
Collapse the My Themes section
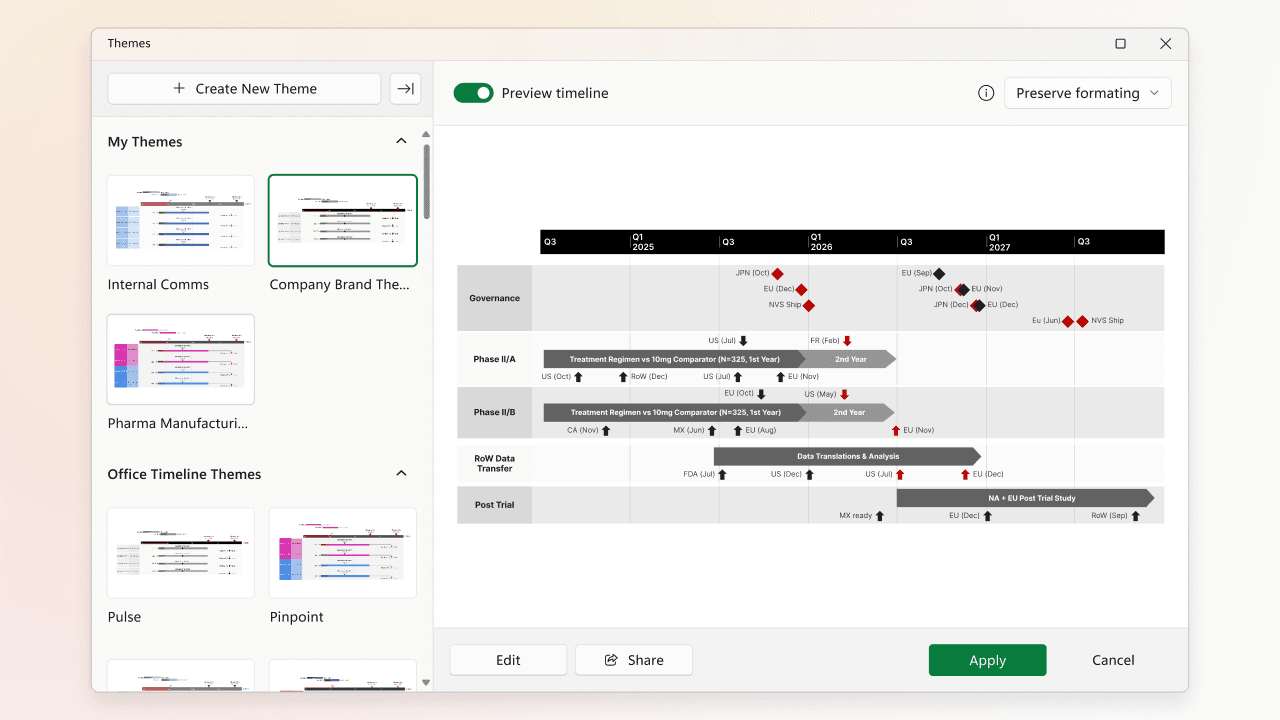(x=401, y=141)
